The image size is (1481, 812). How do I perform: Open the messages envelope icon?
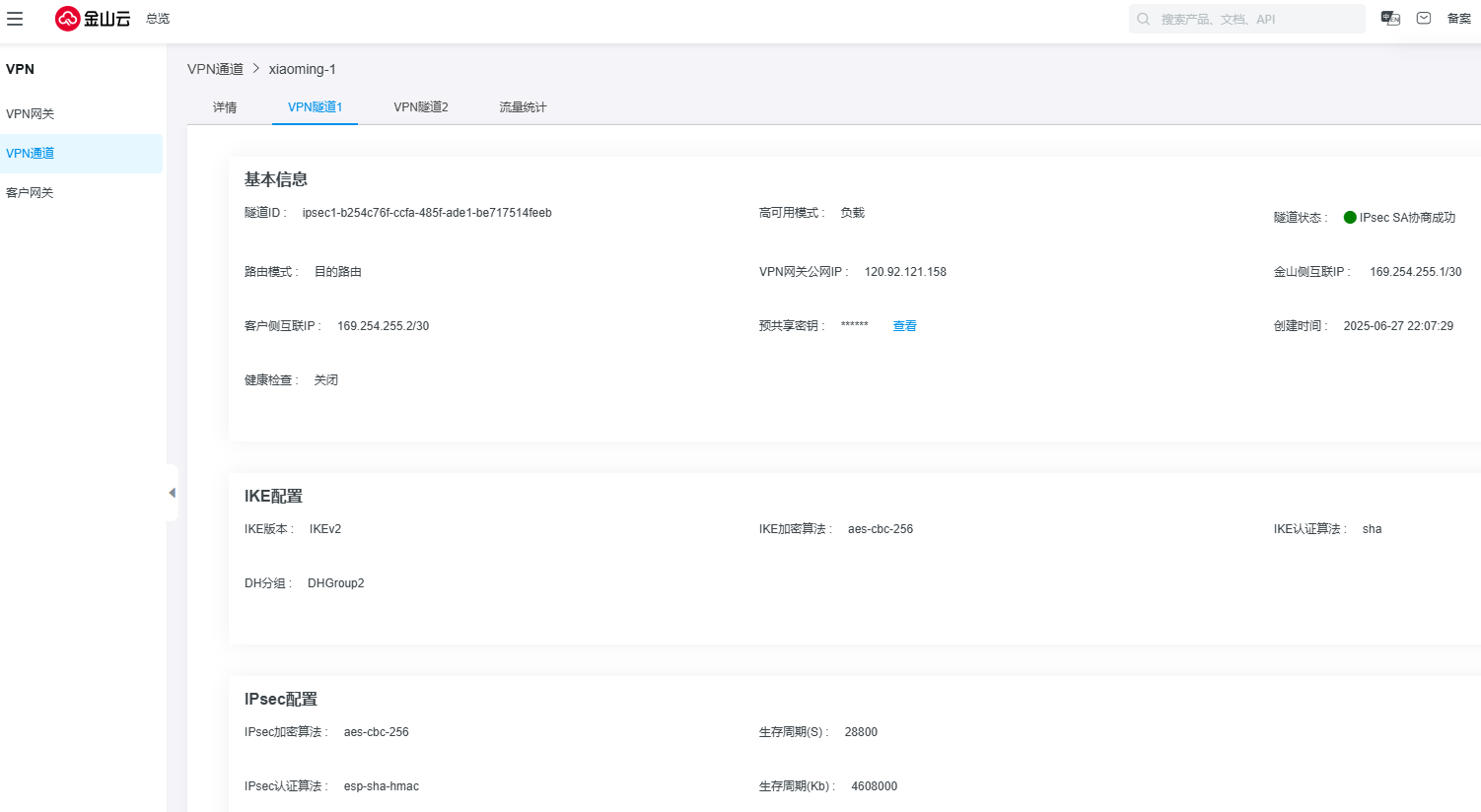[x=1424, y=19]
